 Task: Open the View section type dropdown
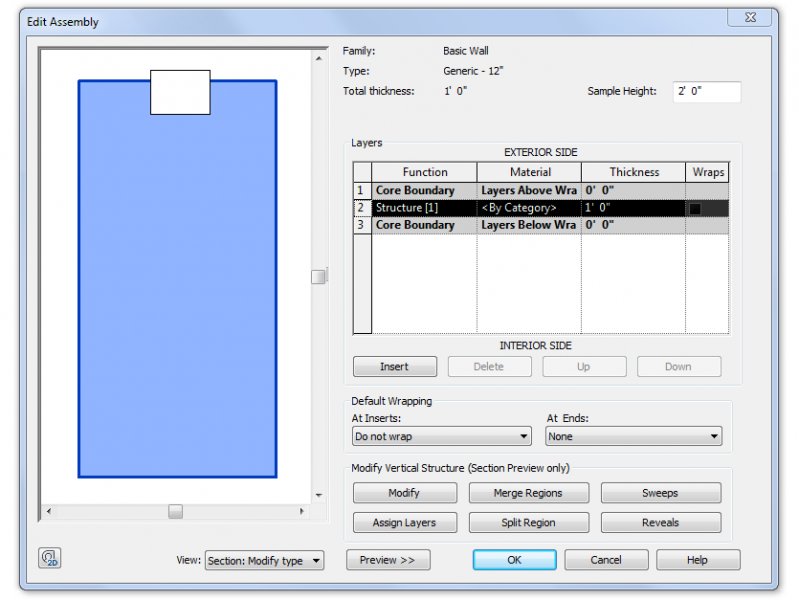tap(264, 560)
